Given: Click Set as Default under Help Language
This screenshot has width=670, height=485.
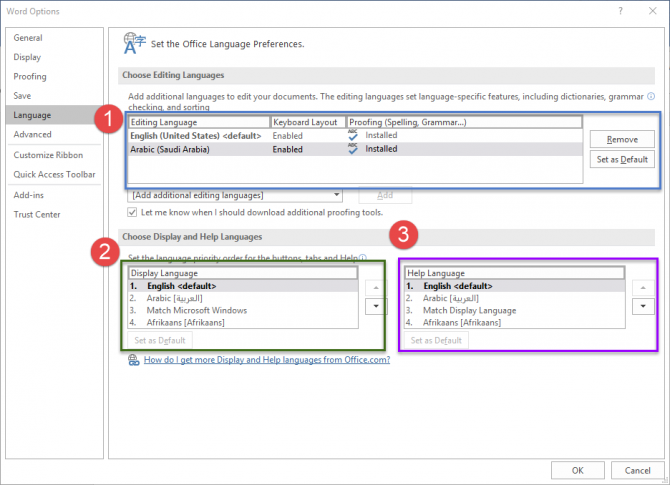Looking at the screenshot, I should pos(436,340).
